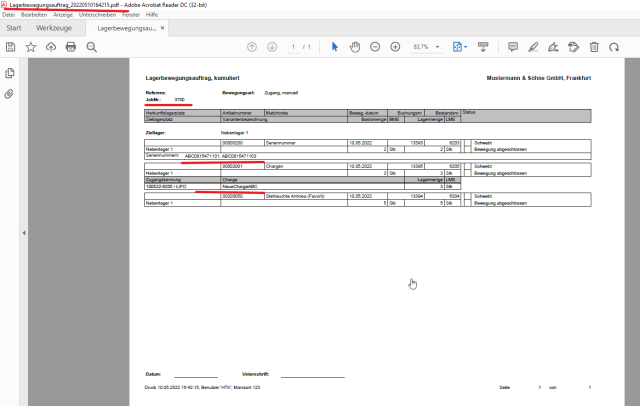
Task: Activate the Hand pan tool
Action: pyautogui.click(x=355, y=47)
